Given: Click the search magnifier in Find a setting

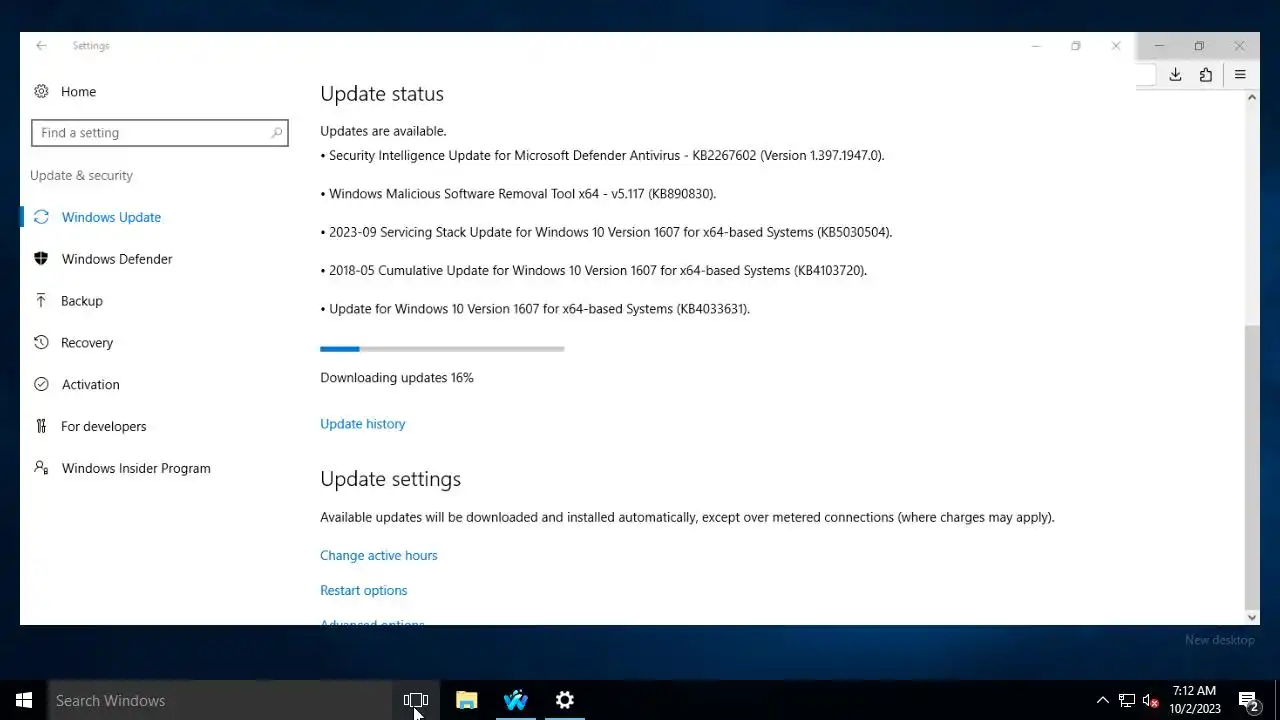Looking at the screenshot, I should tap(277, 133).
